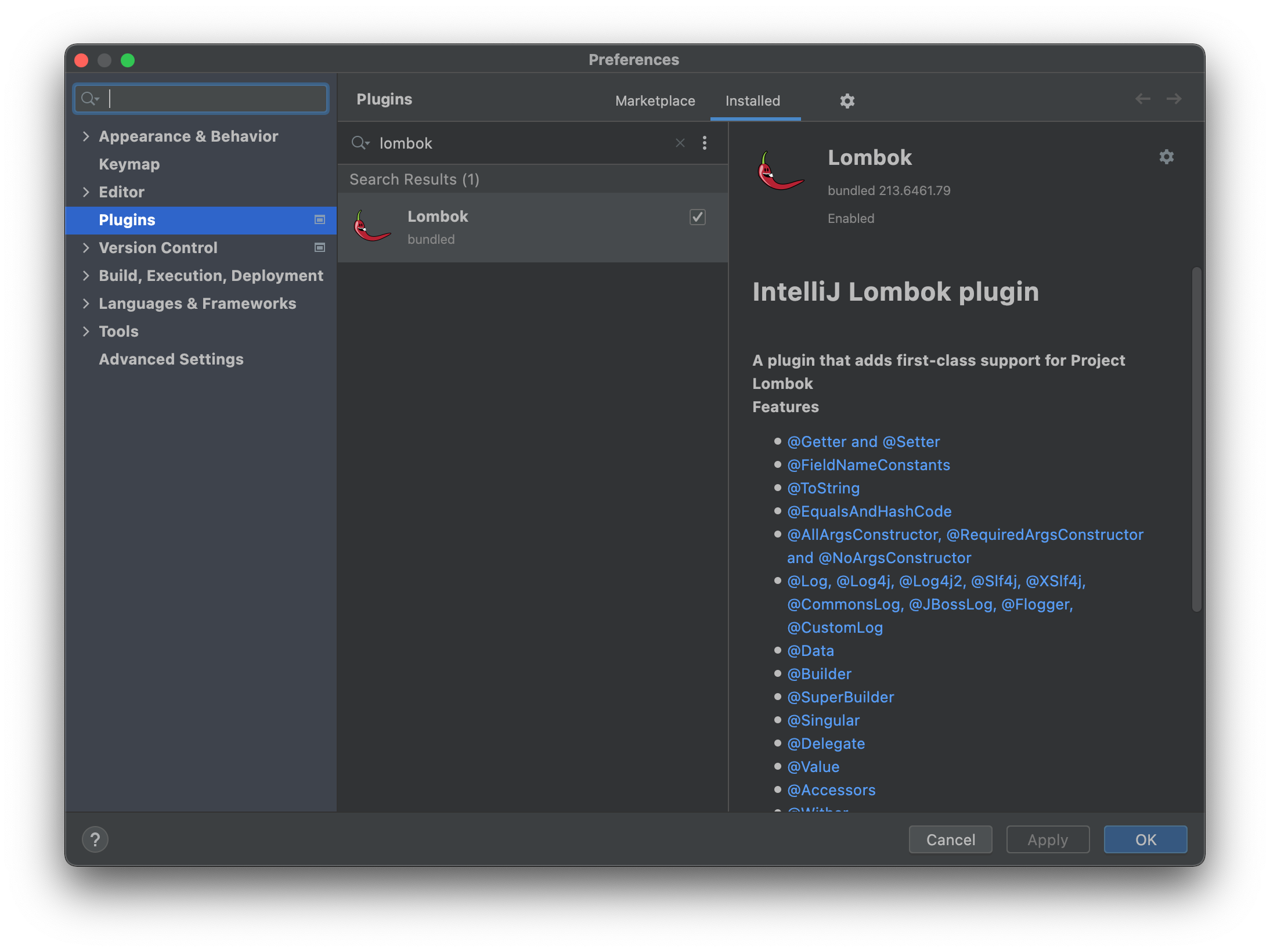The image size is (1270, 952).
Task: Open the Lombok detail gear menu
Action: coord(1166,157)
